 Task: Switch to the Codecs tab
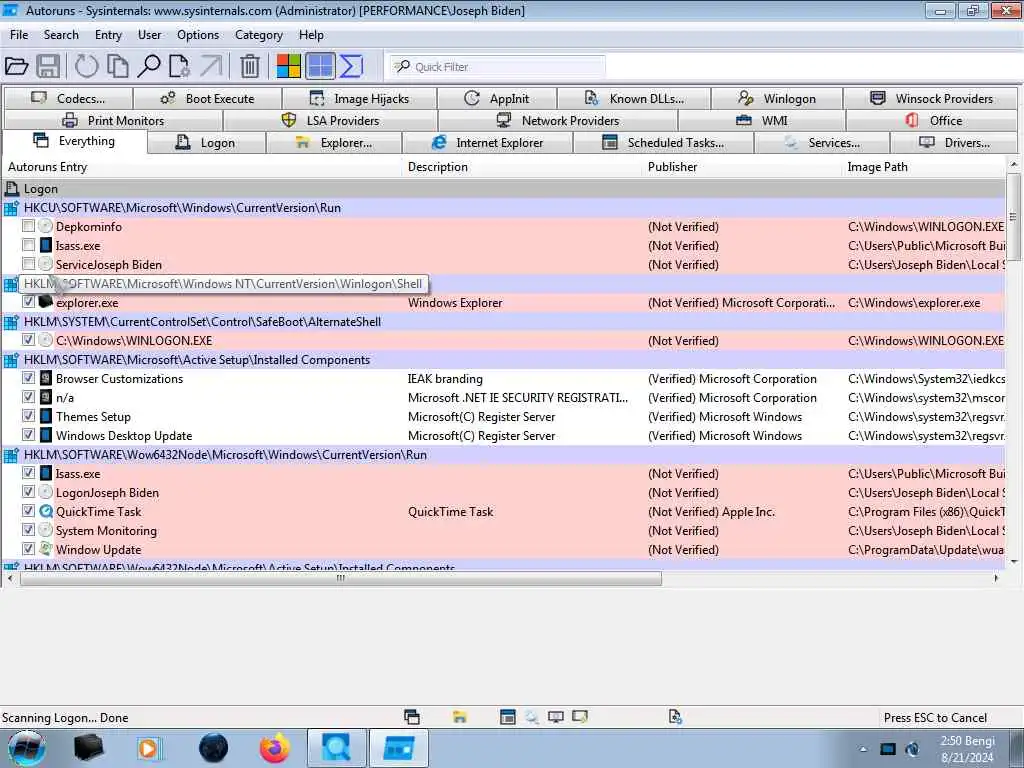68,98
